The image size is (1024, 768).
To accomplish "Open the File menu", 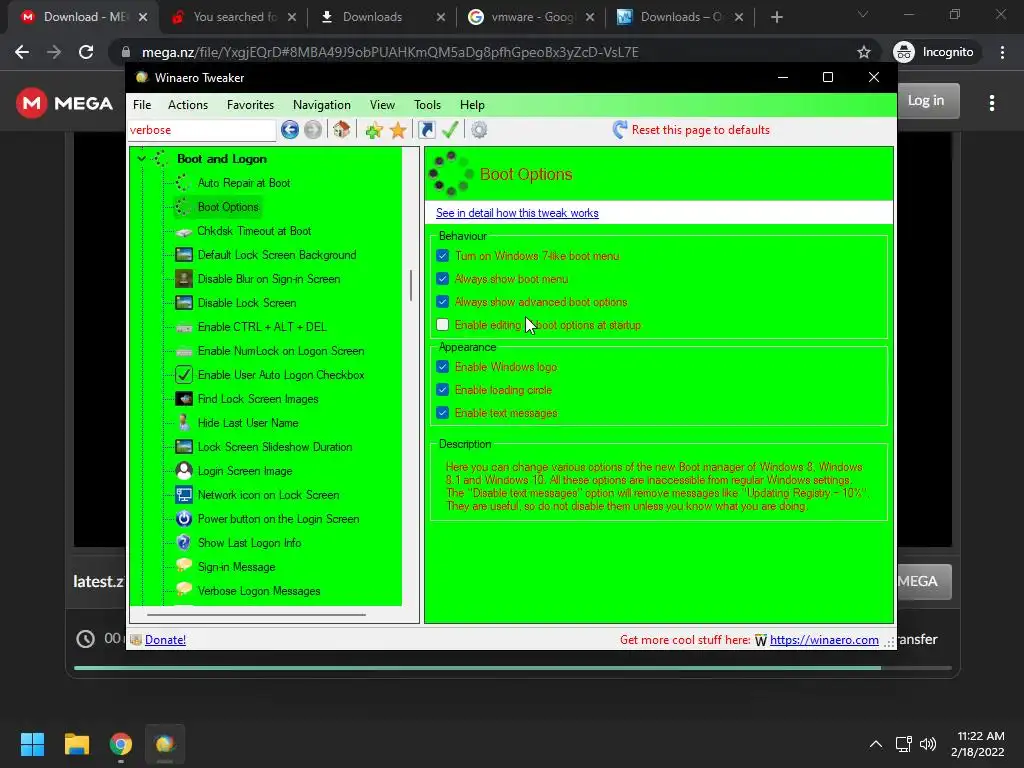I will click(x=142, y=104).
